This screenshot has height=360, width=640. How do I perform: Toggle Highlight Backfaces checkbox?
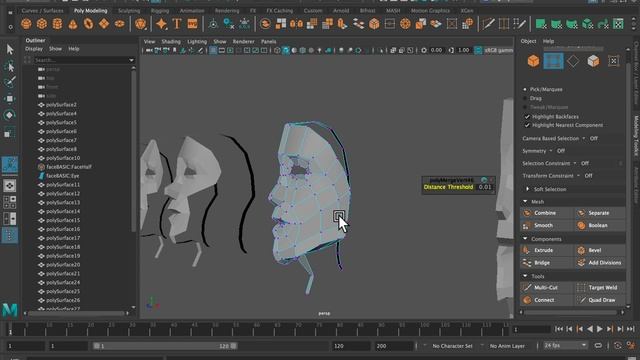[527, 117]
